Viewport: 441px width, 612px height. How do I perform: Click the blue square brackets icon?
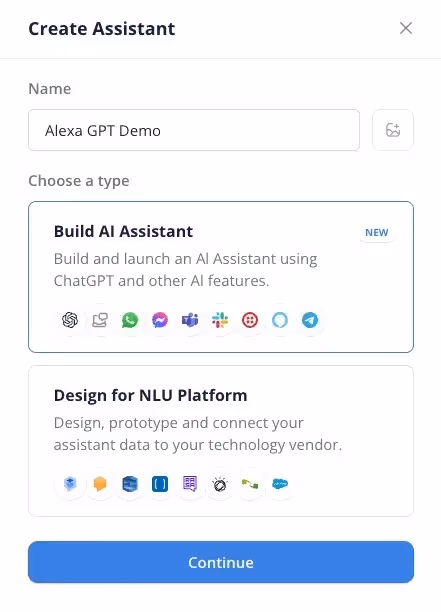tap(160, 484)
